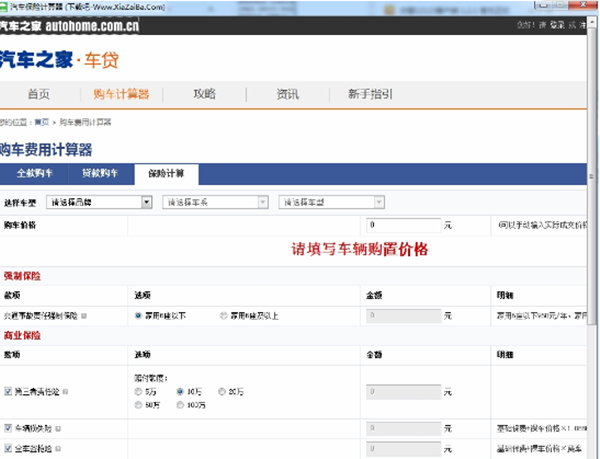Select the 保险计算 tab

tap(166, 174)
